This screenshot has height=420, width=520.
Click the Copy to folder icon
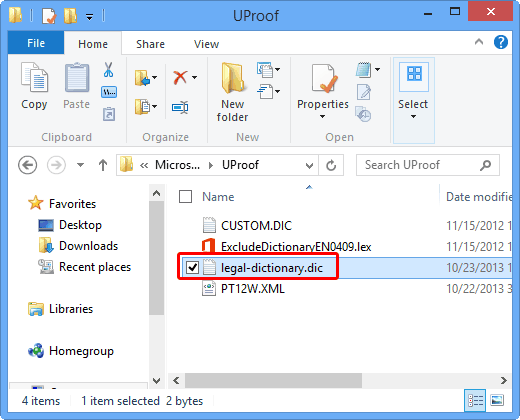(142, 107)
